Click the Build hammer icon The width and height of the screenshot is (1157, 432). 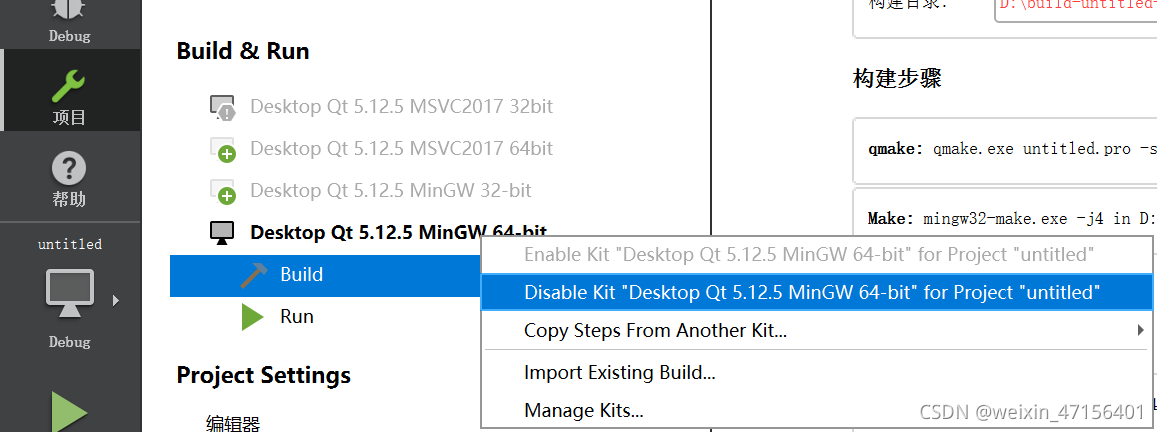[x=255, y=275]
